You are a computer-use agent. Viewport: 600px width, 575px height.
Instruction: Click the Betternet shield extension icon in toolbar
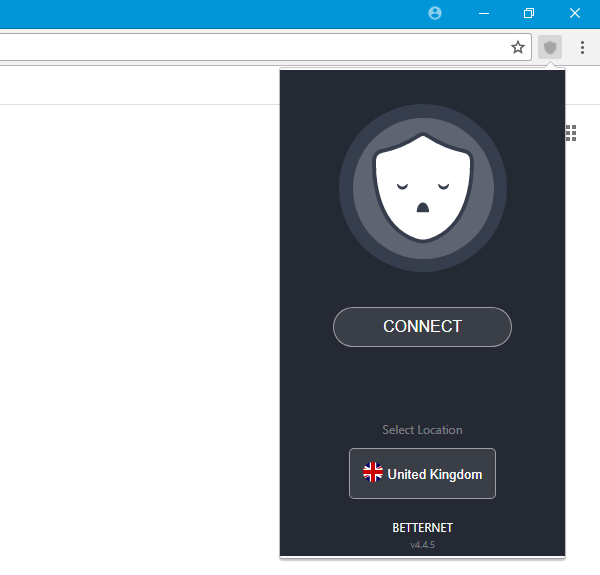(550, 47)
